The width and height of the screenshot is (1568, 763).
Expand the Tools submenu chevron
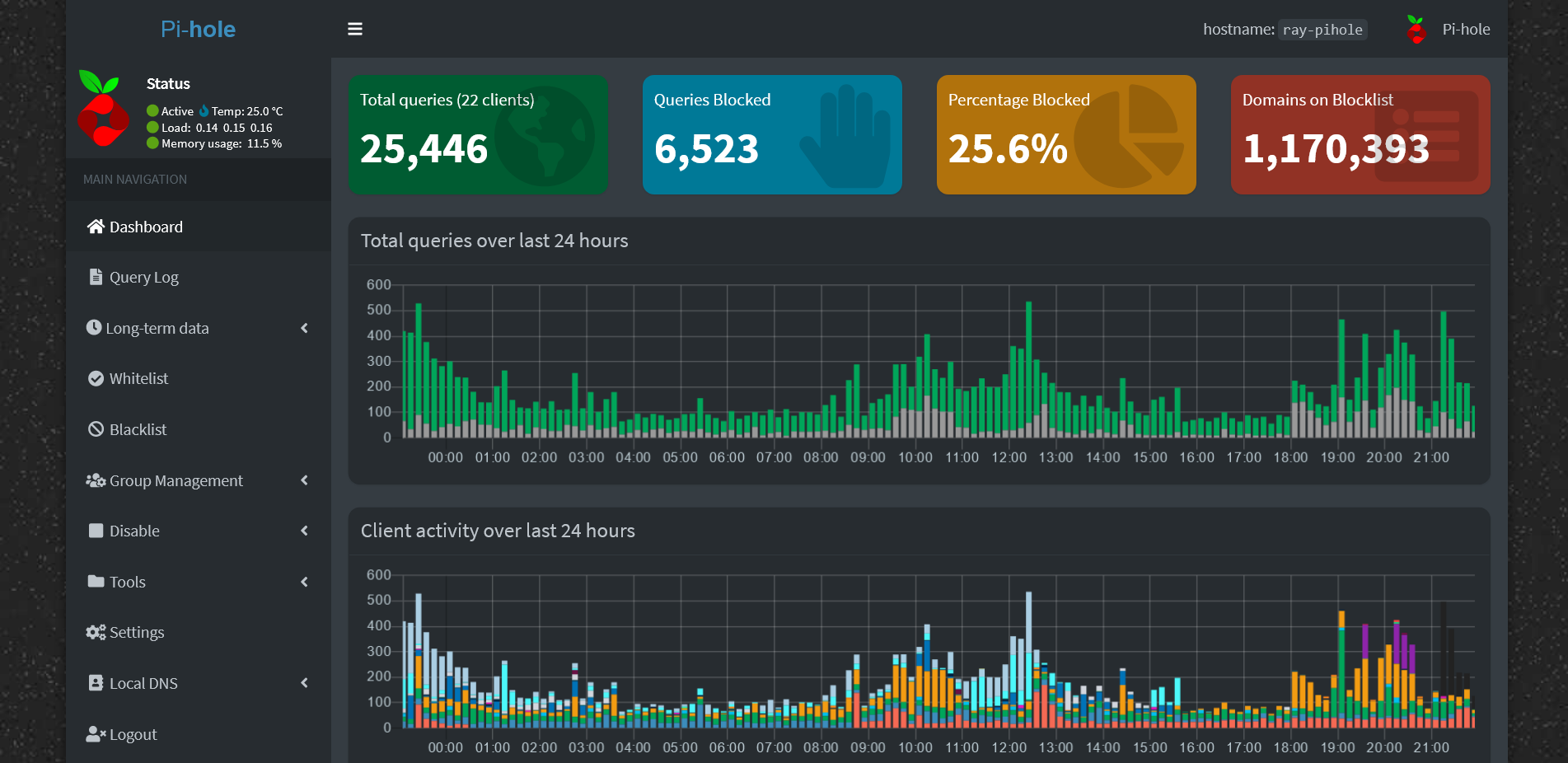pos(304,582)
